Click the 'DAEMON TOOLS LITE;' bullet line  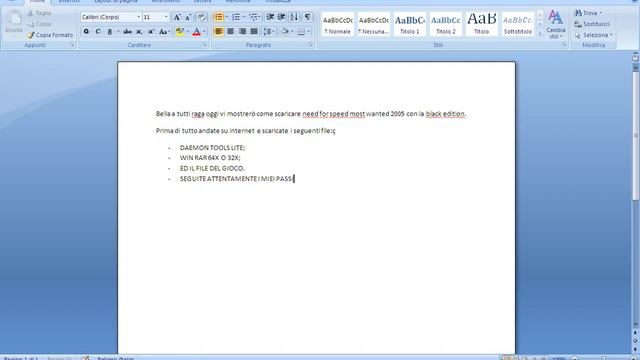(212, 148)
